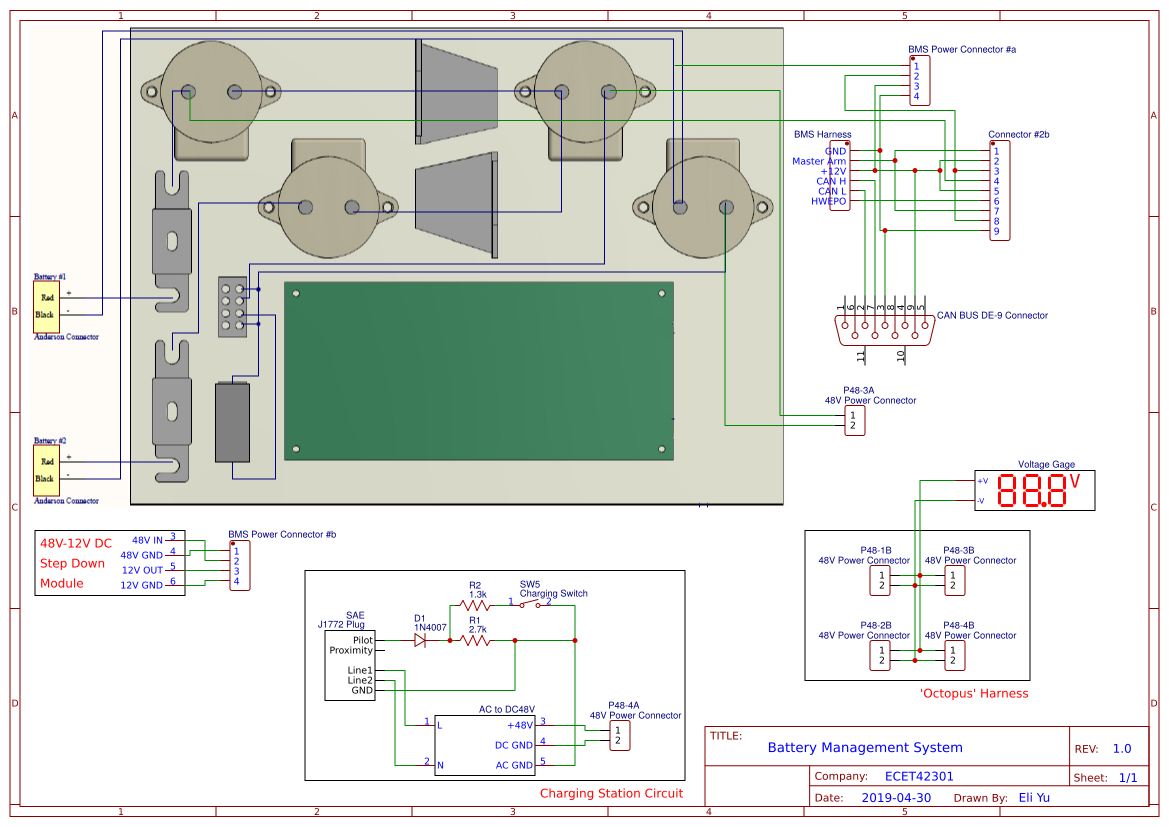Select the CAN BUS DE-9 connector symbol
The width and height of the screenshot is (1169, 827).
(885, 331)
